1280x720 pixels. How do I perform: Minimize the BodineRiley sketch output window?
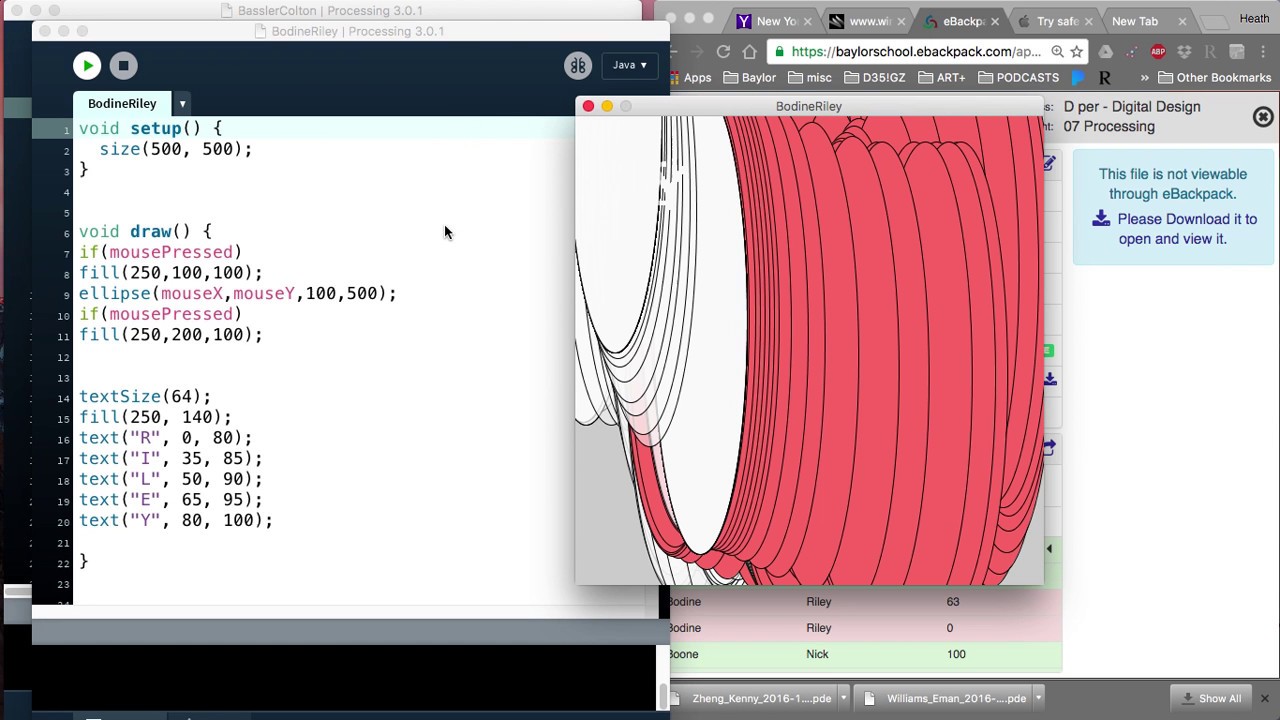pyautogui.click(x=607, y=106)
